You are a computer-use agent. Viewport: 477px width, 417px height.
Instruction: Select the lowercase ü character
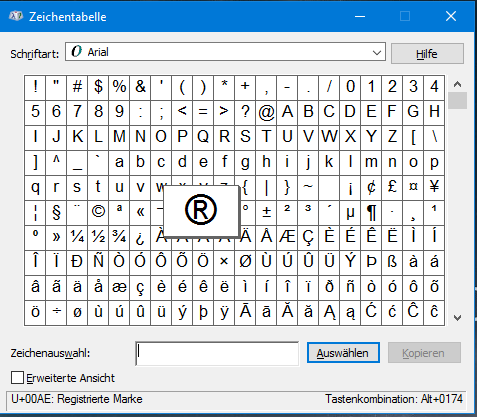[x=161, y=313]
